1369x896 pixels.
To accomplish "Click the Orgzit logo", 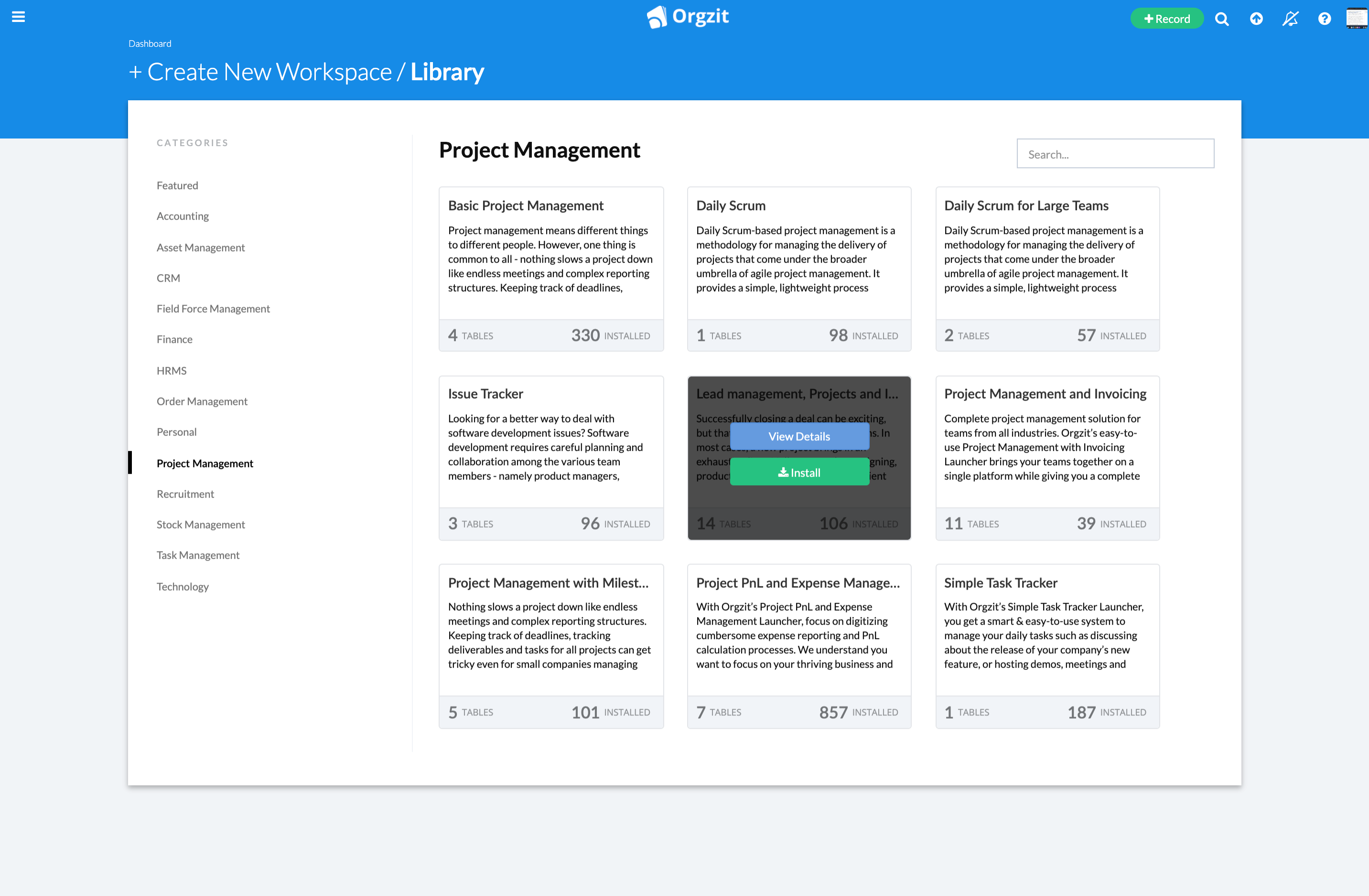I will tap(688, 17).
